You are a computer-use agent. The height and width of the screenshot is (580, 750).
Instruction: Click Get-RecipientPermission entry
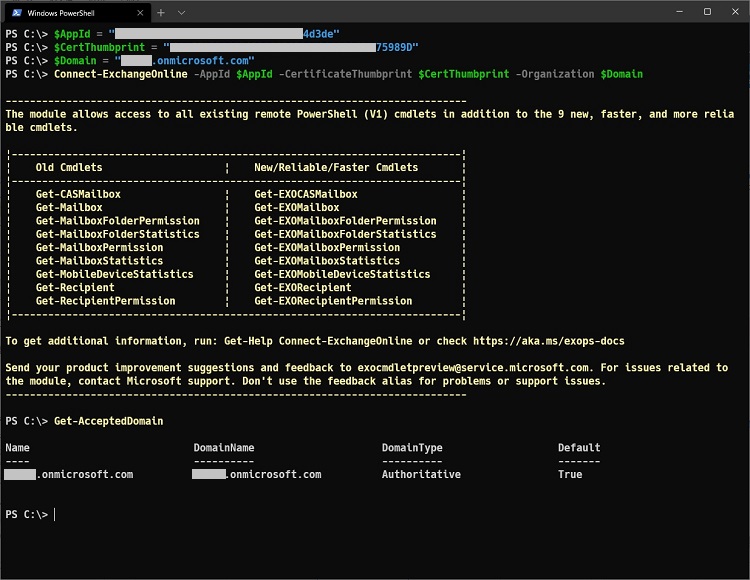pyautogui.click(x=105, y=301)
